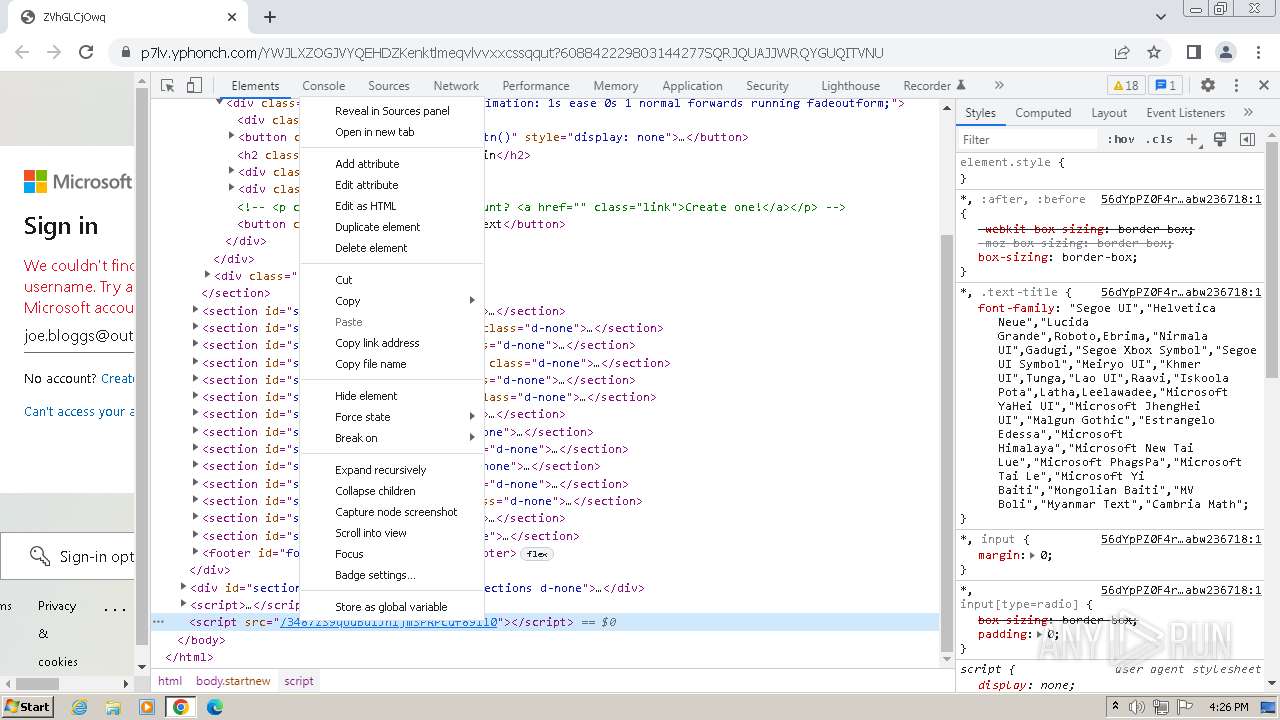Toggle the flex badge on footer

click(537, 553)
